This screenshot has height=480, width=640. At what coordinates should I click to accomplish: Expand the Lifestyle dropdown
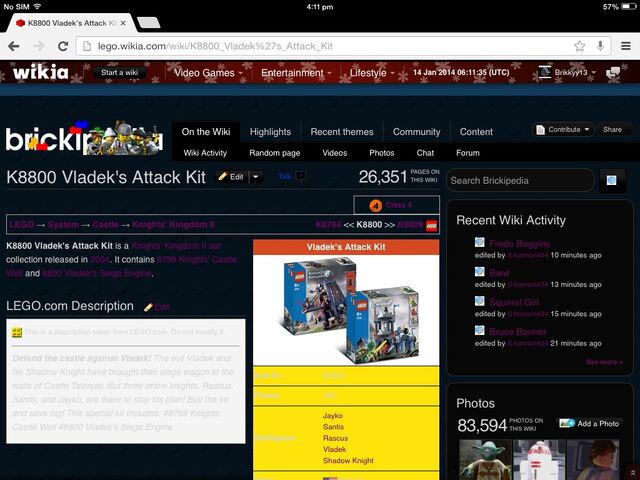coord(372,73)
